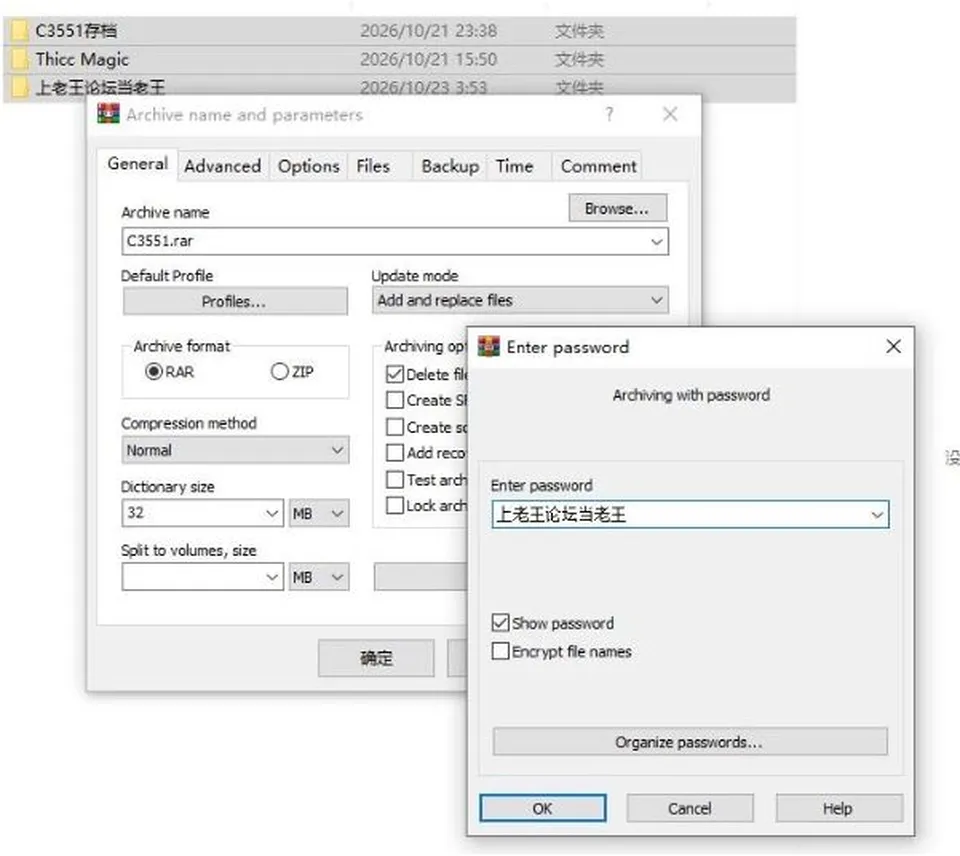Screen dimensions: 960x856
Task: Click the Browse... button
Action: tap(617, 208)
